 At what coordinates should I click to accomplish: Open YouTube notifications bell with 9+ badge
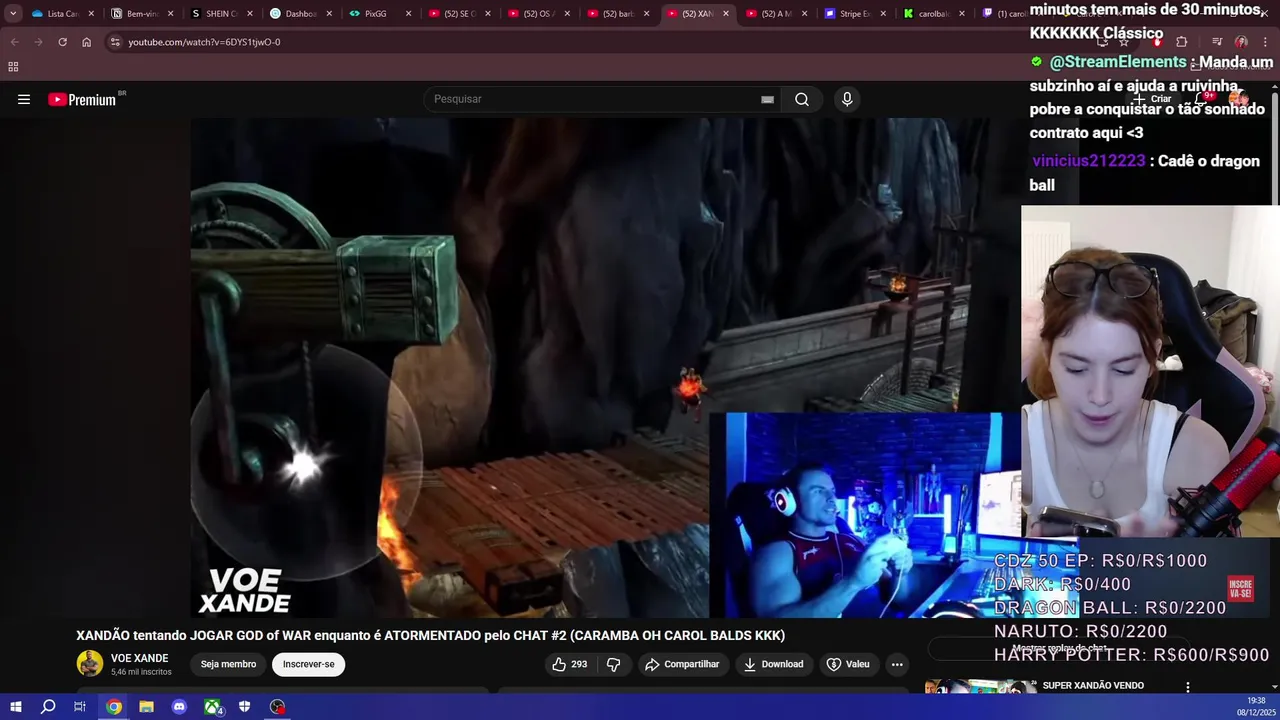point(1202,99)
